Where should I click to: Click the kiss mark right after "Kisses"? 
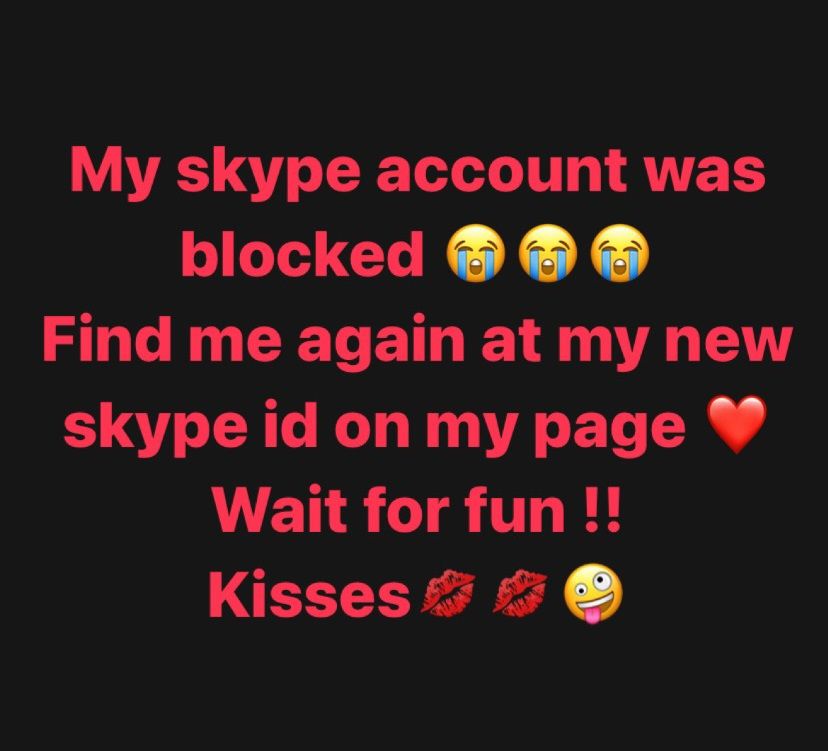pyautogui.click(x=447, y=593)
